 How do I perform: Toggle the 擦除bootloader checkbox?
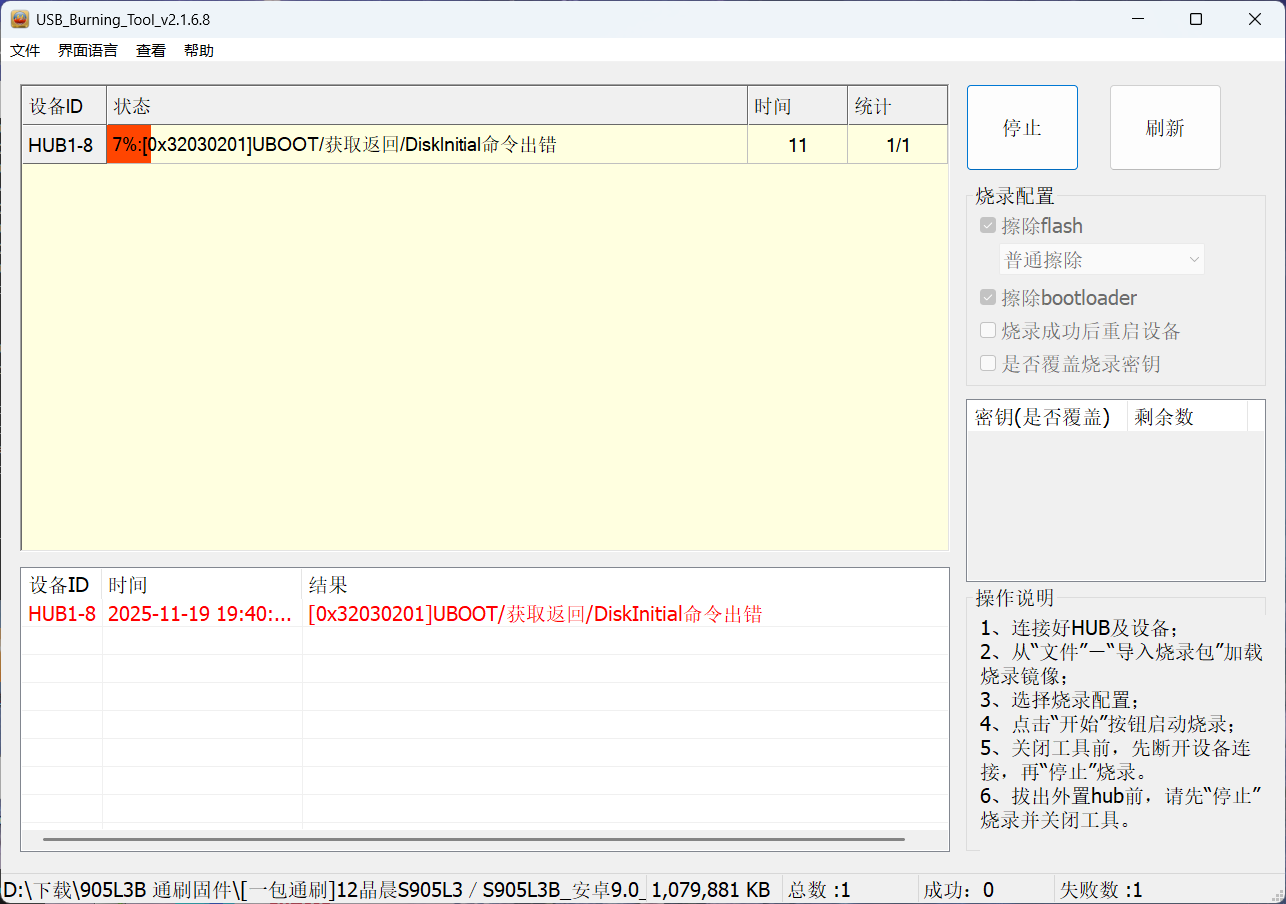[x=988, y=298]
